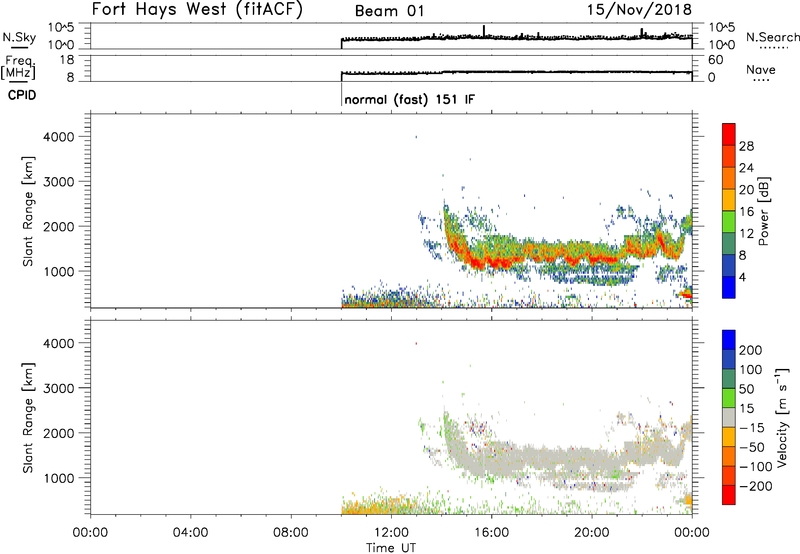Click the 4000 tick on the power panel
Screen dimensions: 800x554
coord(59,137)
